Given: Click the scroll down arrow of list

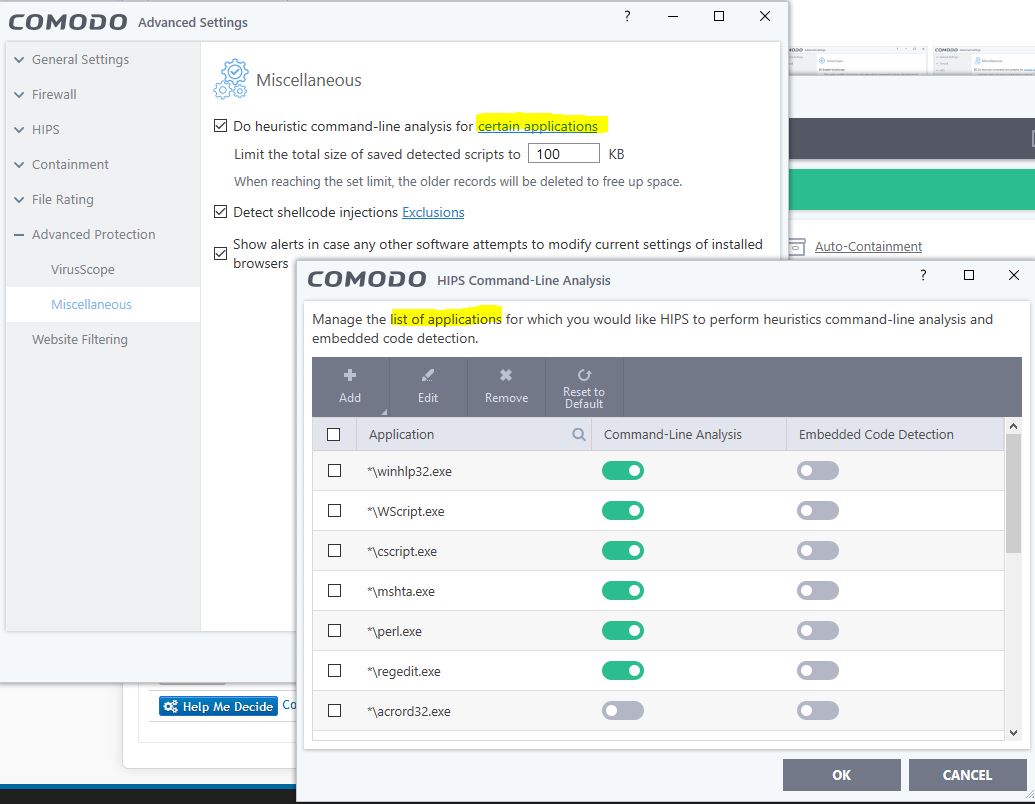Looking at the screenshot, I should pos(1013,733).
